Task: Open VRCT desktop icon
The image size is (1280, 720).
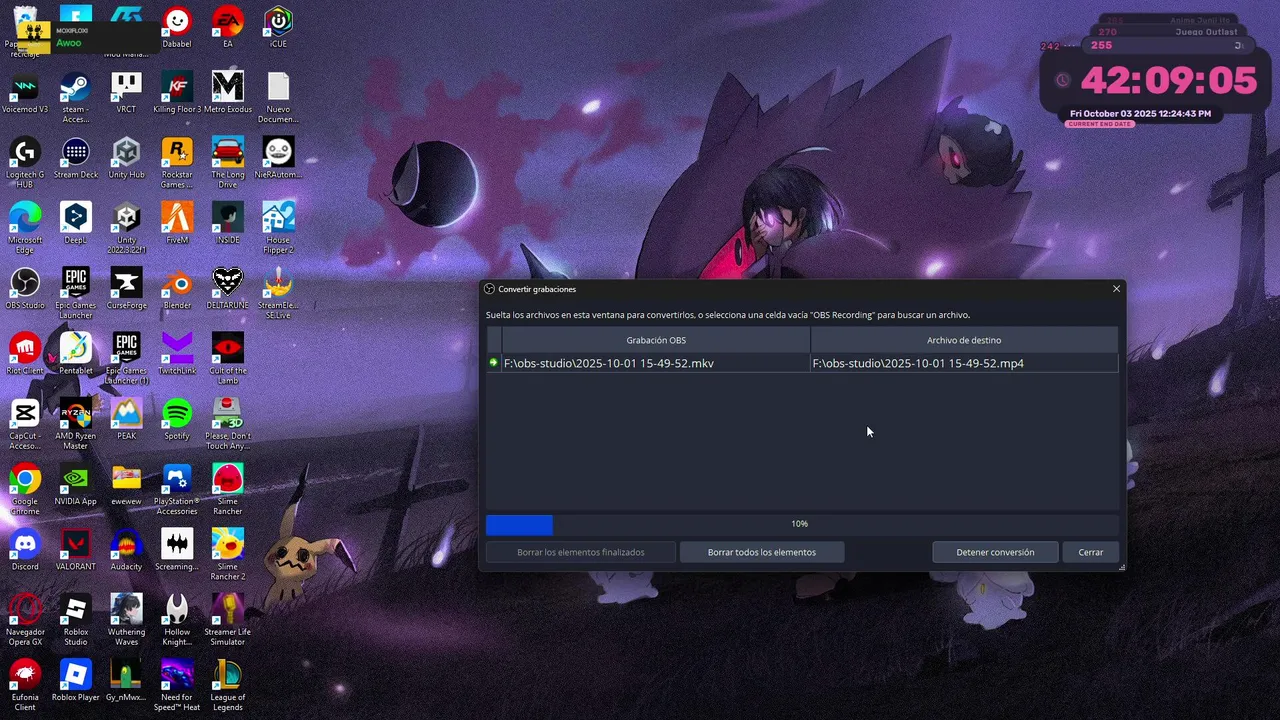Action: click(126, 93)
